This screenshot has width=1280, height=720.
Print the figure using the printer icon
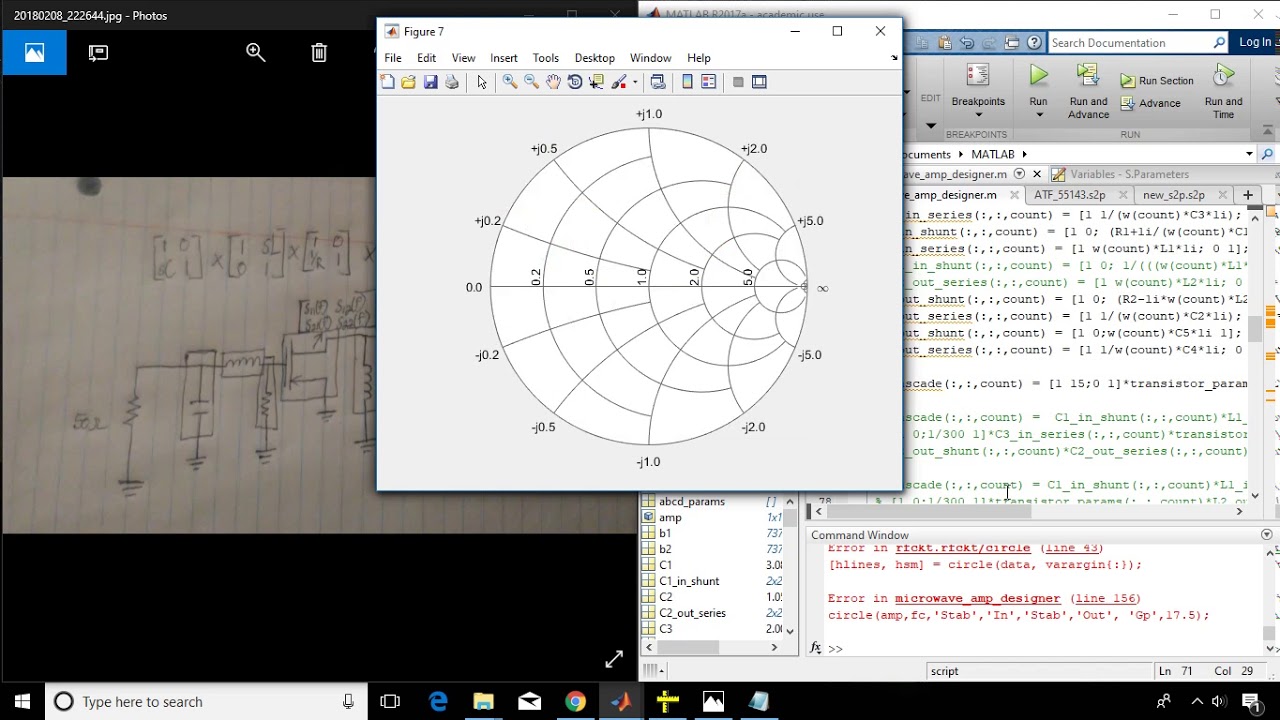coord(452,82)
